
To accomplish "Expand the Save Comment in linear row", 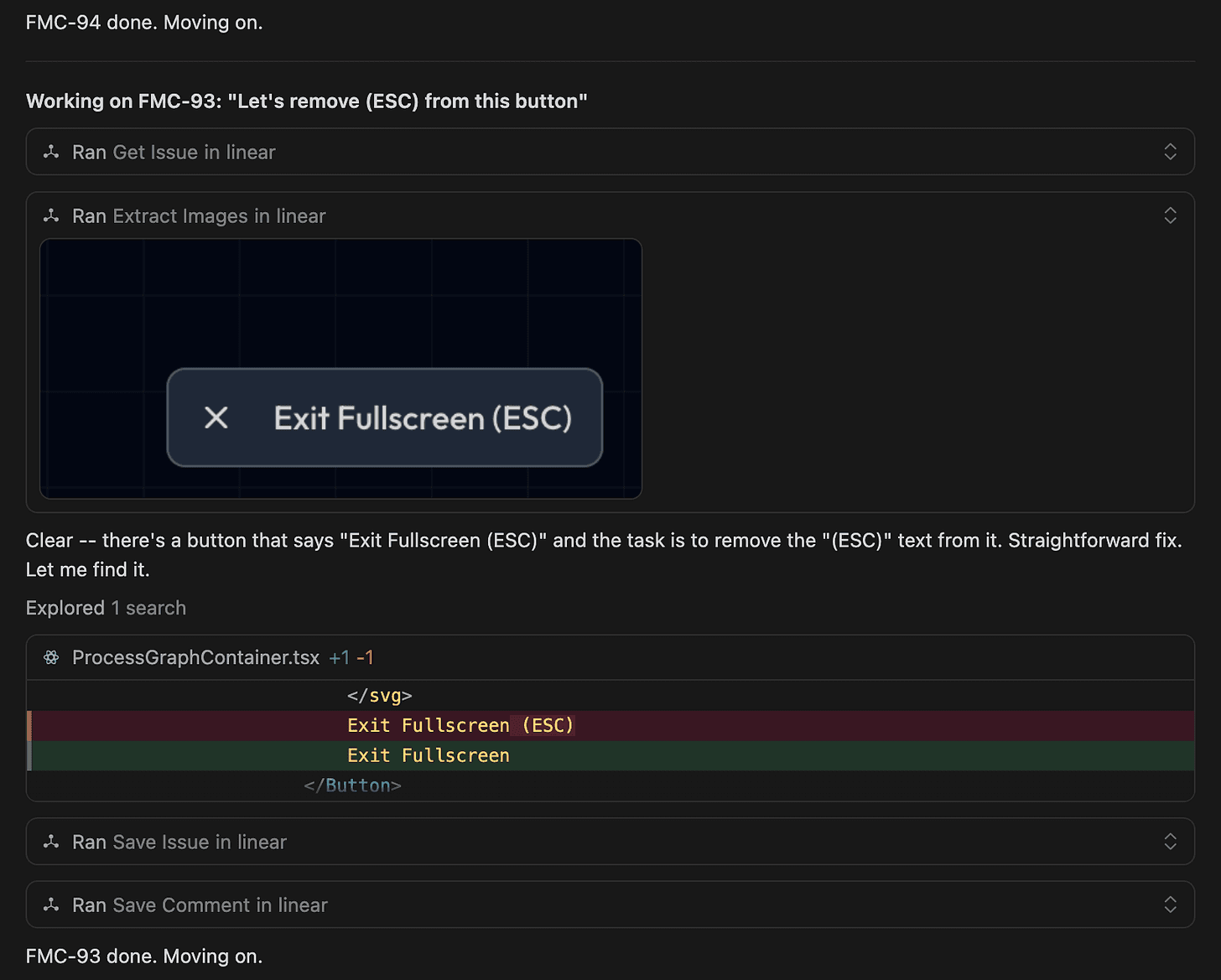I will (1170, 905).
